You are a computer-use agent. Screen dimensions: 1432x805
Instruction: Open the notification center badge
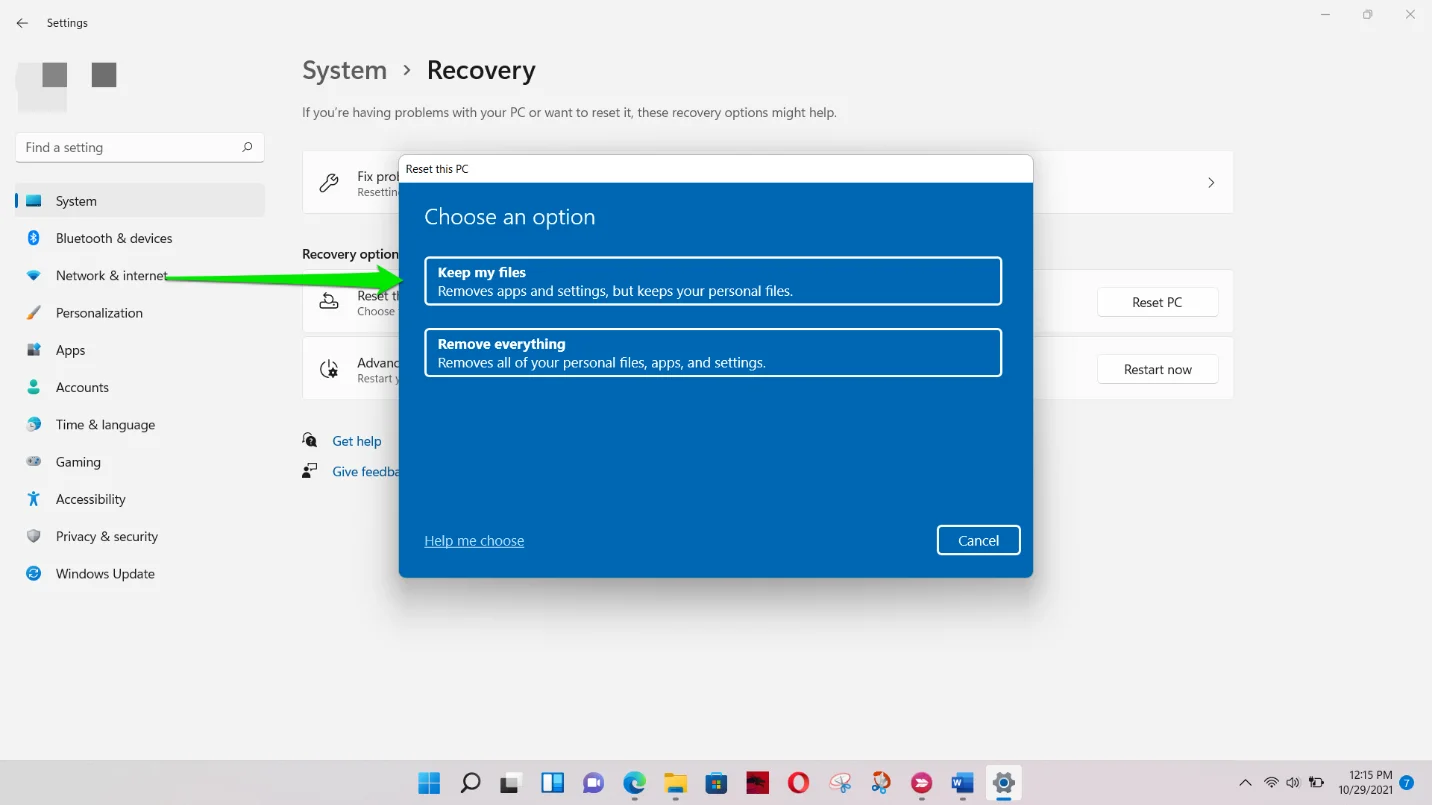[1407, 782]
